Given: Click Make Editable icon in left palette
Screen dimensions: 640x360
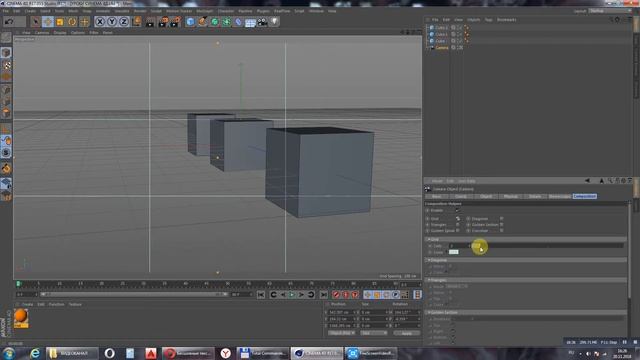Looking at the screenshot, I should tap(6, 38).
